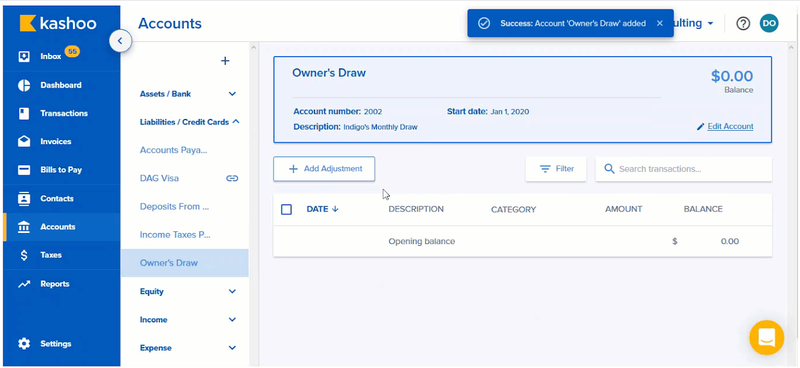The height and width of the screenshot is (368, 800).
Task: Open help with the question mark icon
Action: pos(743,23)
